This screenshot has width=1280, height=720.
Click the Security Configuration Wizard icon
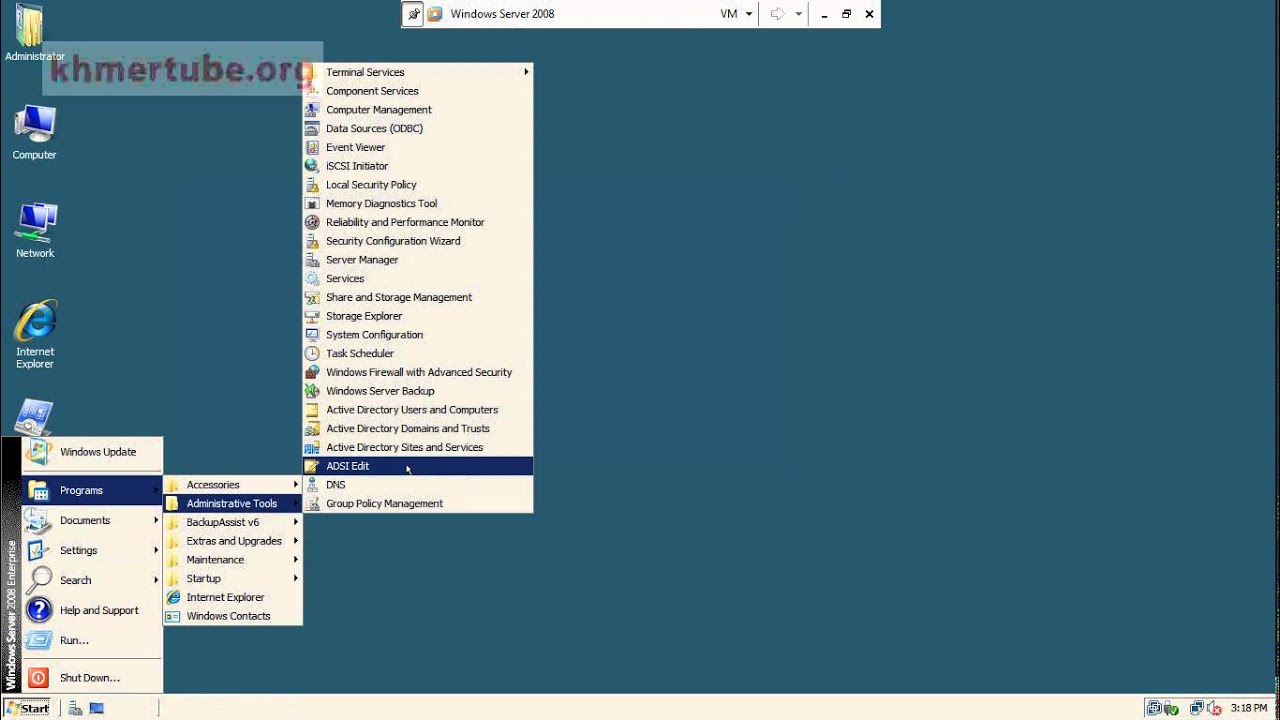click(x=312, y=241)
